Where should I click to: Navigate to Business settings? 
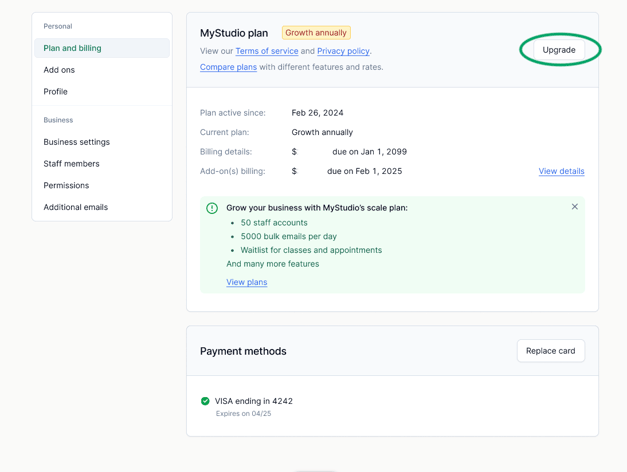point(76,142)
